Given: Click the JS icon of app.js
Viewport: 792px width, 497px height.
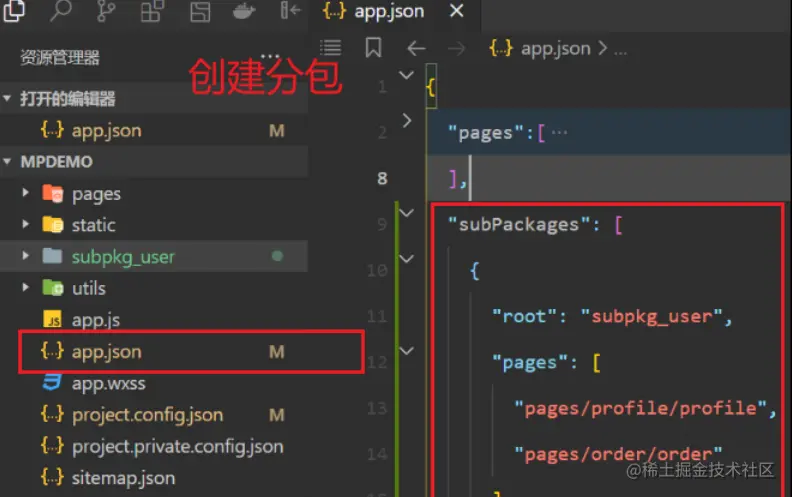Looking at the screenshot, I should tap(53, 319).
